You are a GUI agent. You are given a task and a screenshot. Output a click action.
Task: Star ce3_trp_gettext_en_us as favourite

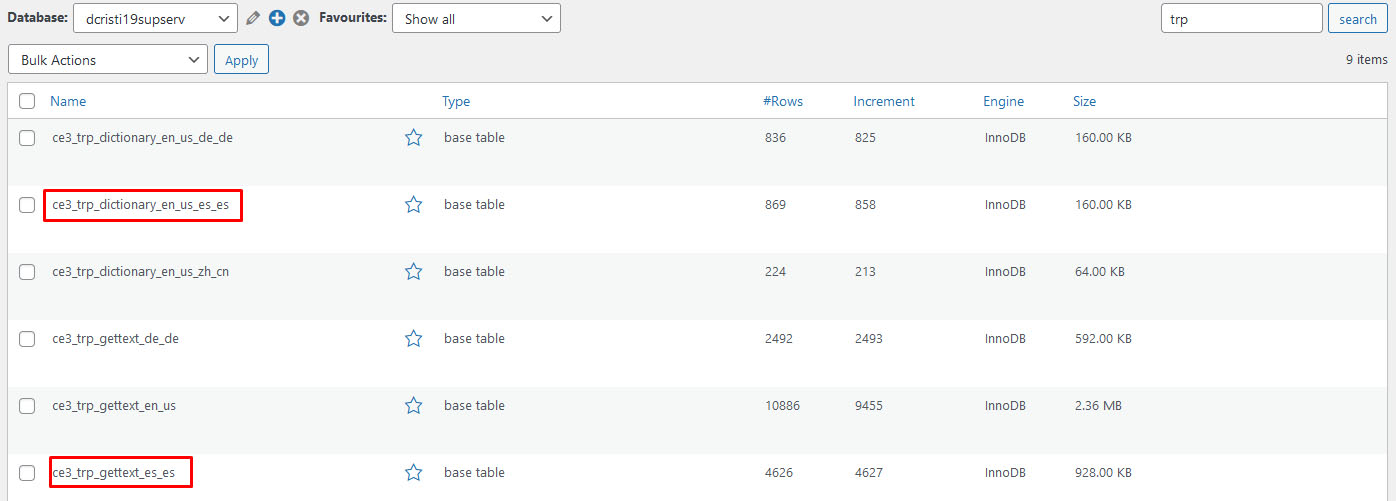click(413, 406)
